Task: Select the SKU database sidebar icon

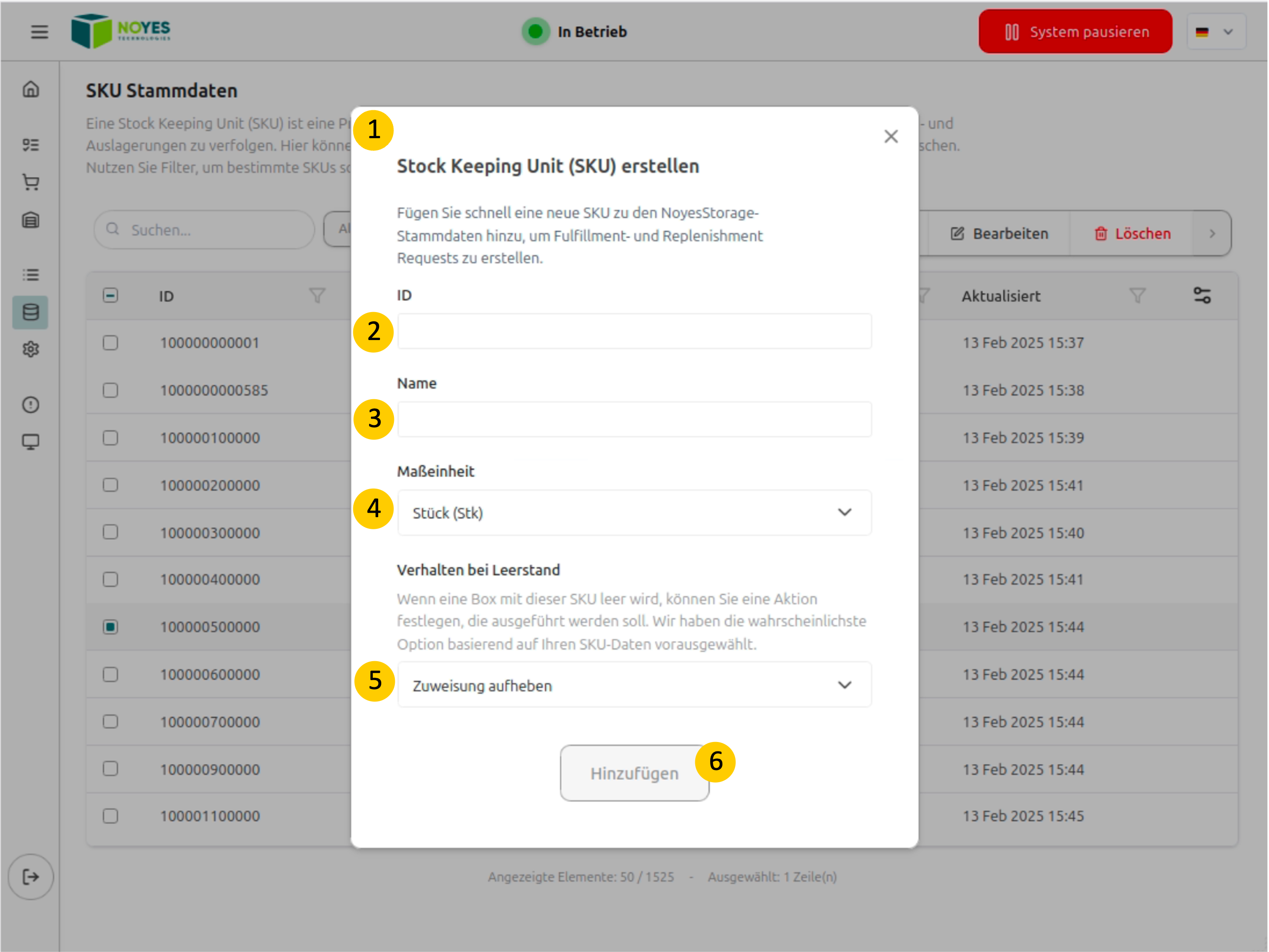Action: (30, 313)
